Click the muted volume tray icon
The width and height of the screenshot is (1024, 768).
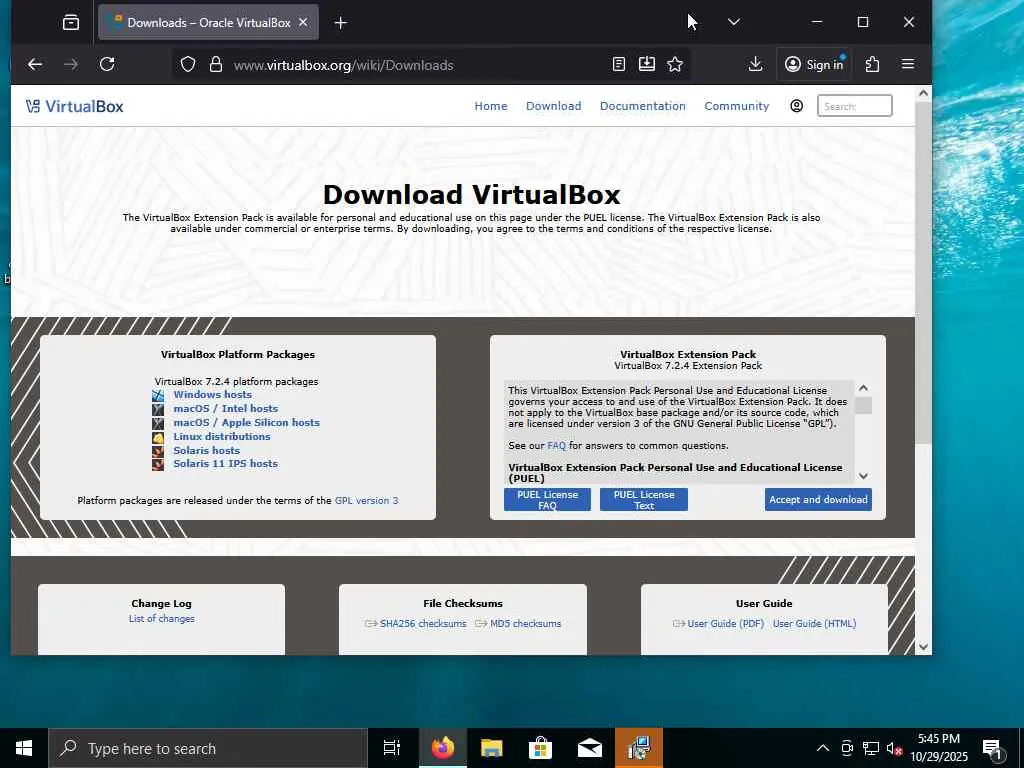[894, 748]
